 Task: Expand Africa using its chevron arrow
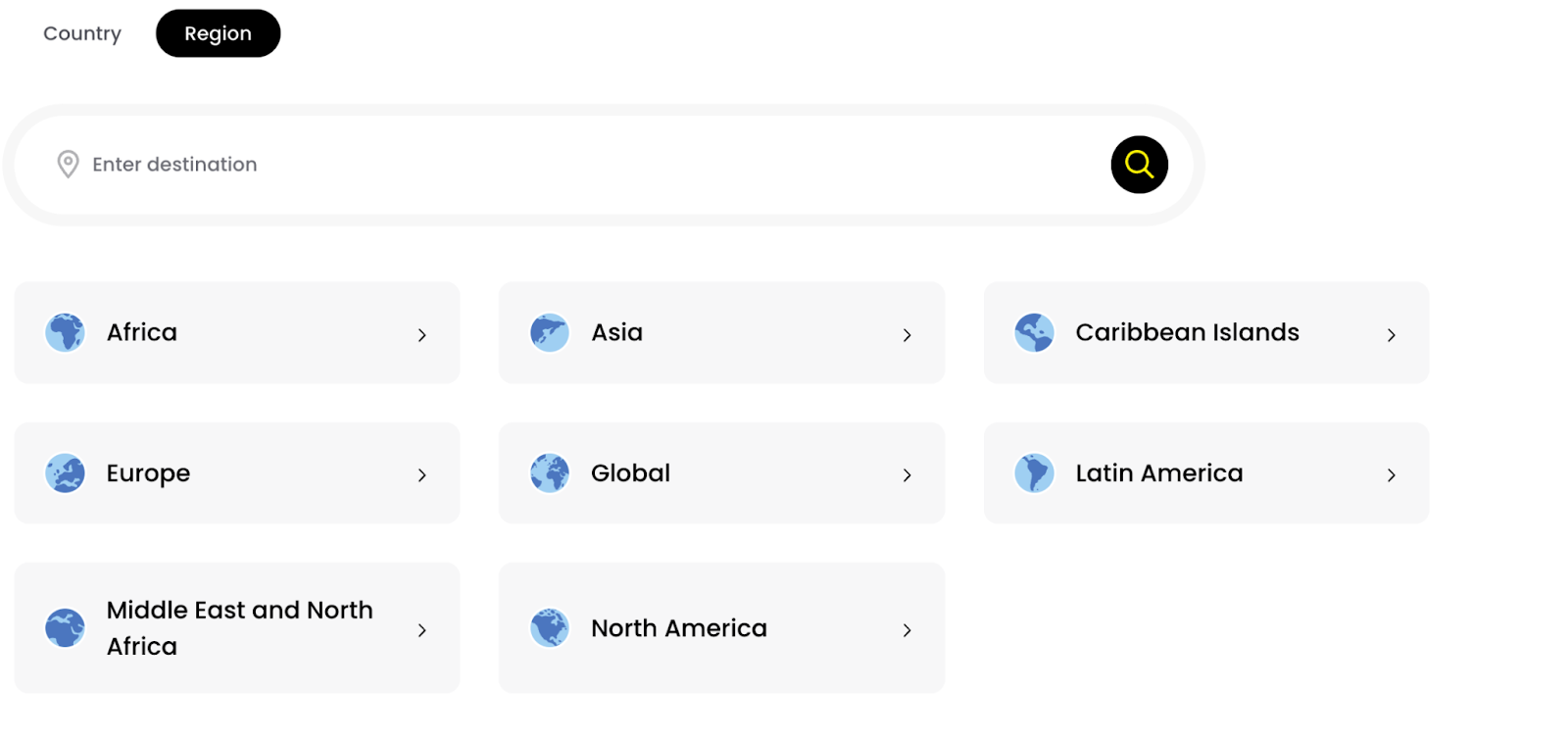tap(422, 335)
